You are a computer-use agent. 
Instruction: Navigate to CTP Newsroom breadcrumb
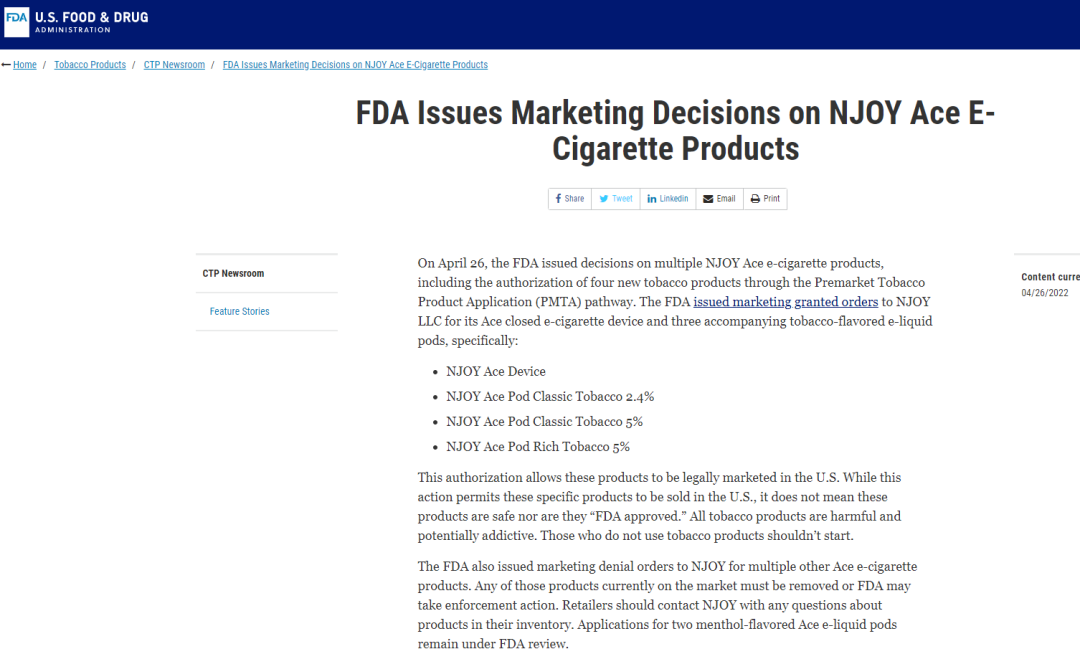tap(174, 65)
